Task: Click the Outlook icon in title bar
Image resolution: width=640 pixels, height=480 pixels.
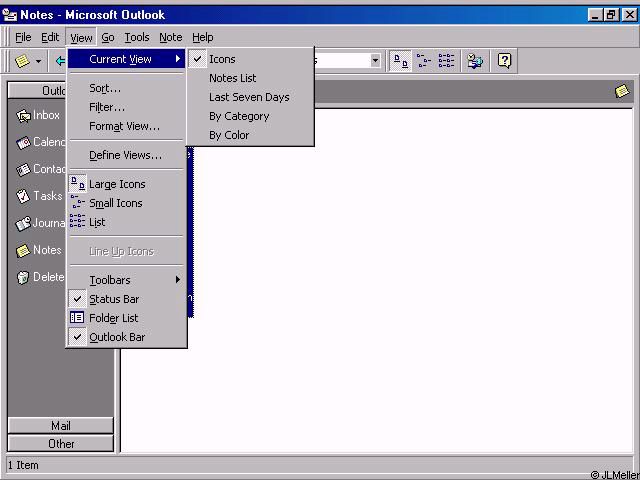Action: pos(9,15)
